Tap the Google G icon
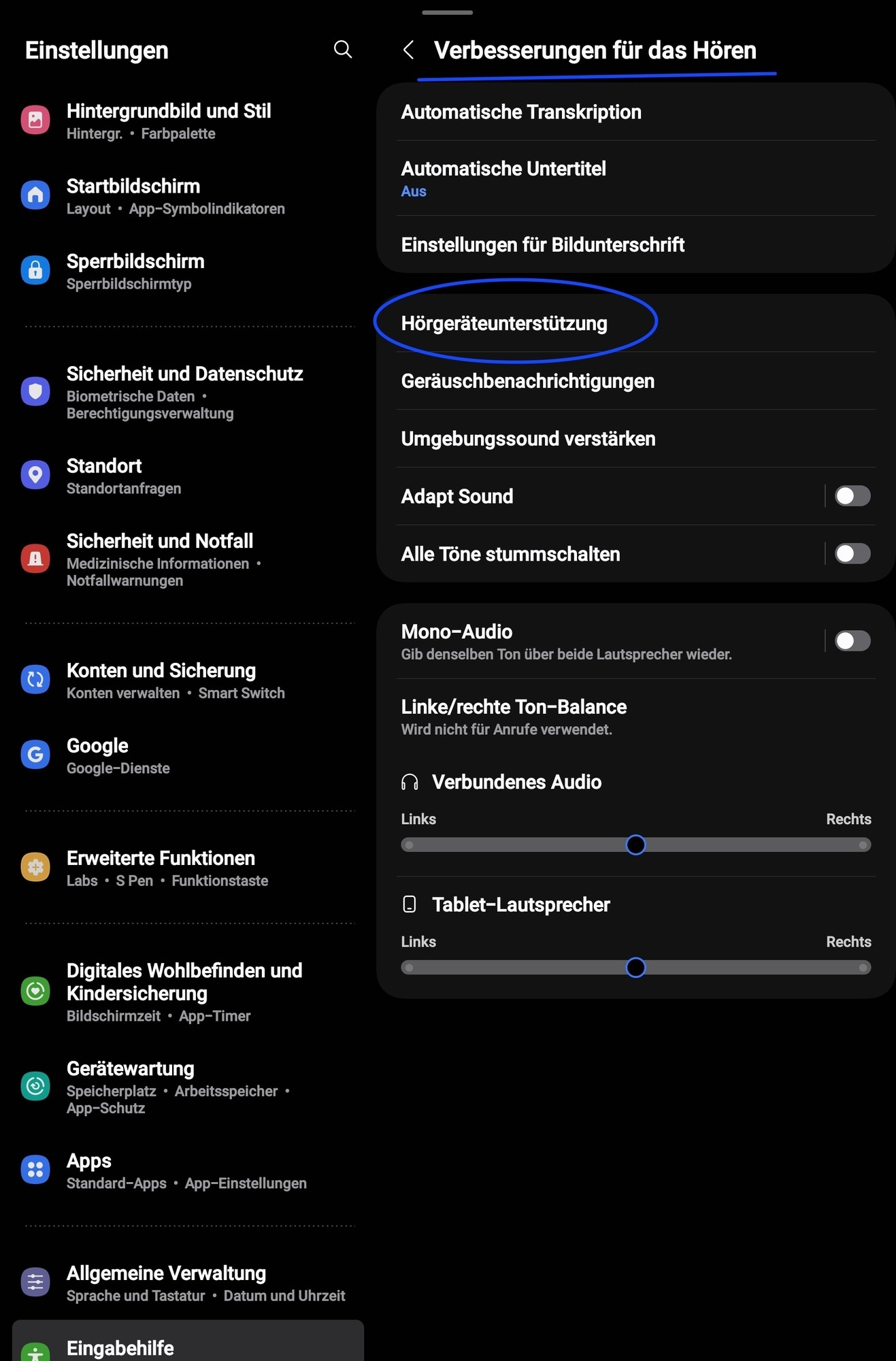This screenshot has height=1361, width=896. [x=35, y=754]
